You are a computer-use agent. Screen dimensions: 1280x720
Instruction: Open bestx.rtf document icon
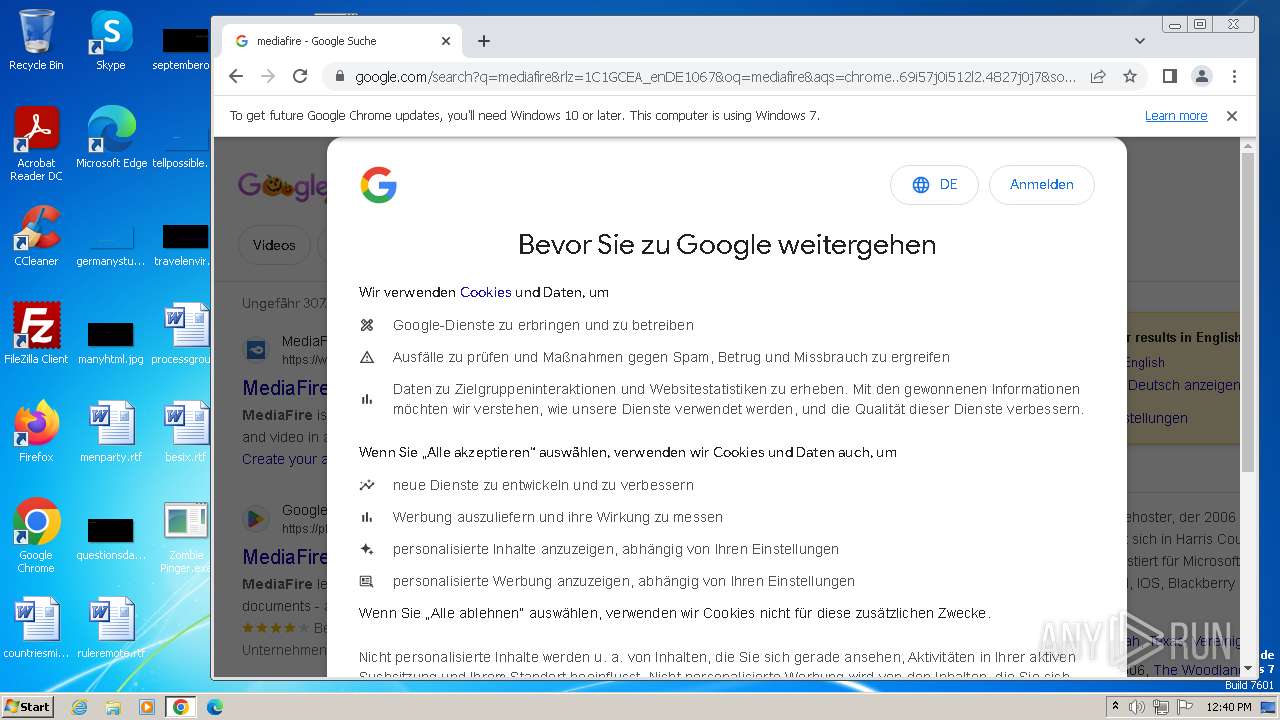[x=186, y=431]
